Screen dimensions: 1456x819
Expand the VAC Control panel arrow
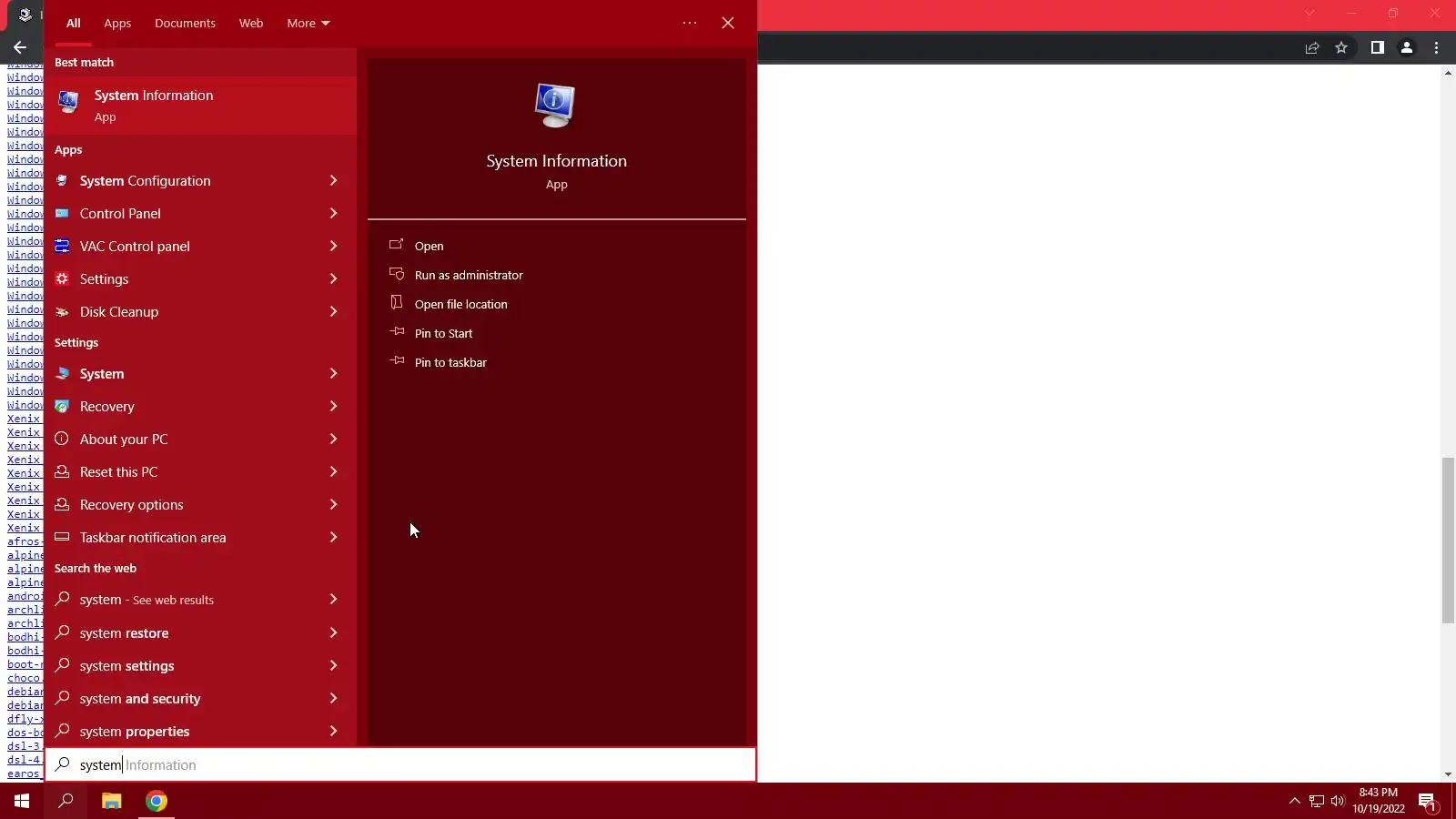coord(333,246)
